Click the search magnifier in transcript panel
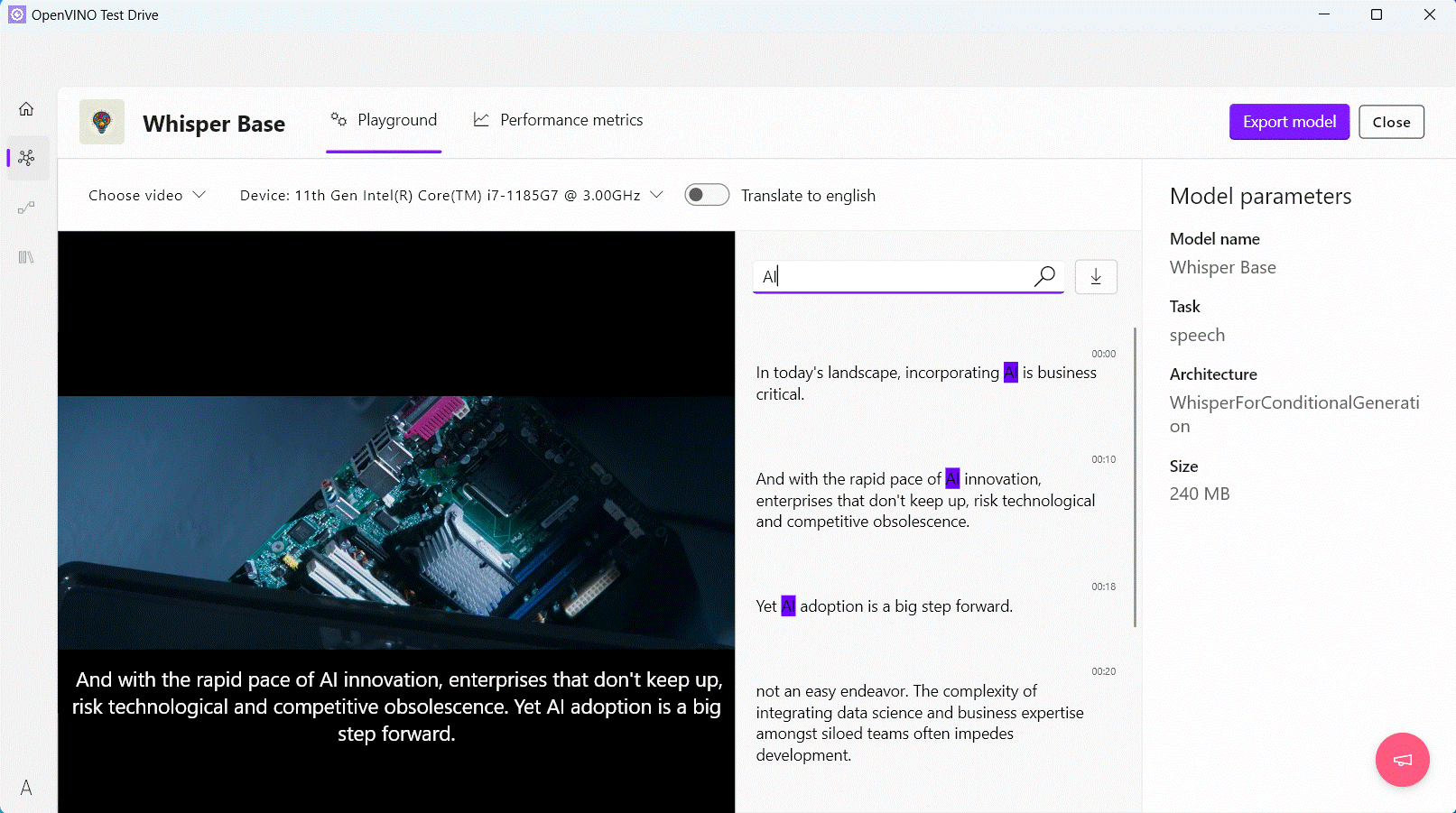This screenshot has height=813, width=1456. pyautogui.click(x=1044, y=277)
